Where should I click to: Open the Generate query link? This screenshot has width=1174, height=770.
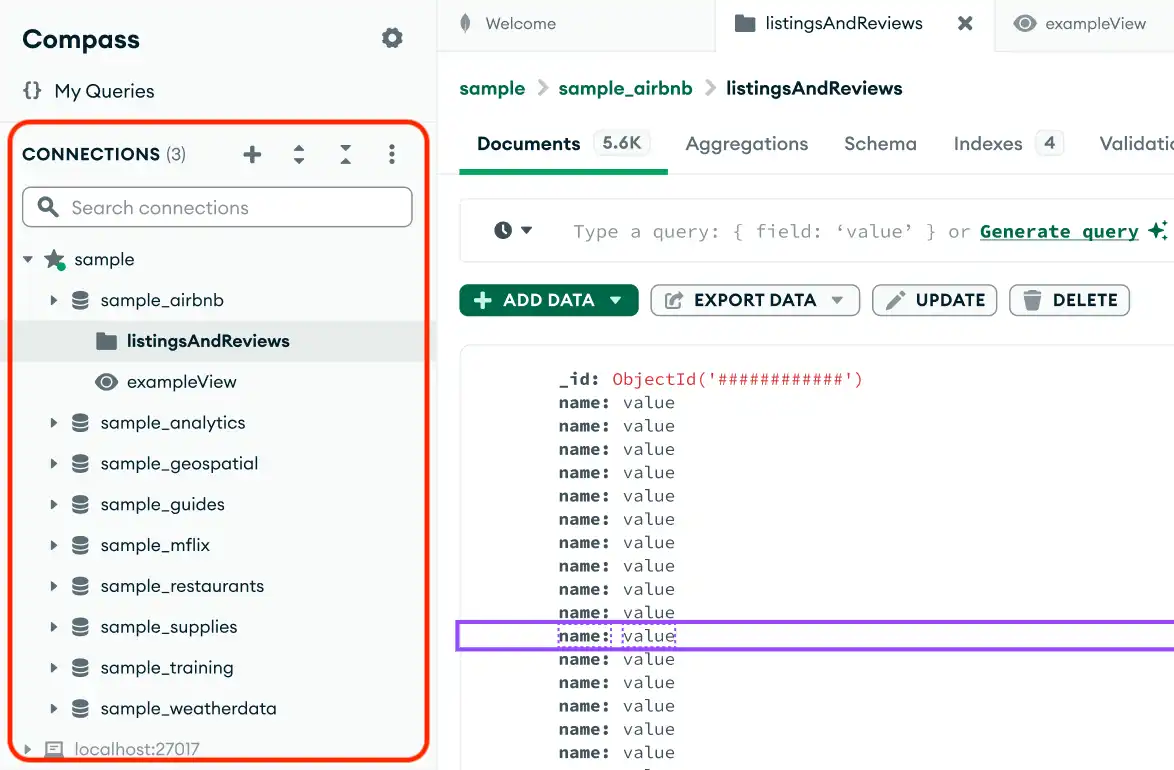point(1059,231)
